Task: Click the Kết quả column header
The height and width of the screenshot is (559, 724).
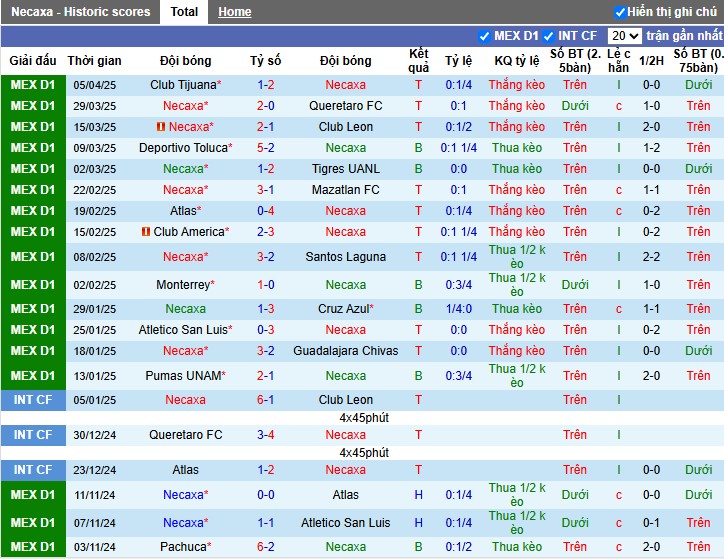Action: click(x=418, y=60)
